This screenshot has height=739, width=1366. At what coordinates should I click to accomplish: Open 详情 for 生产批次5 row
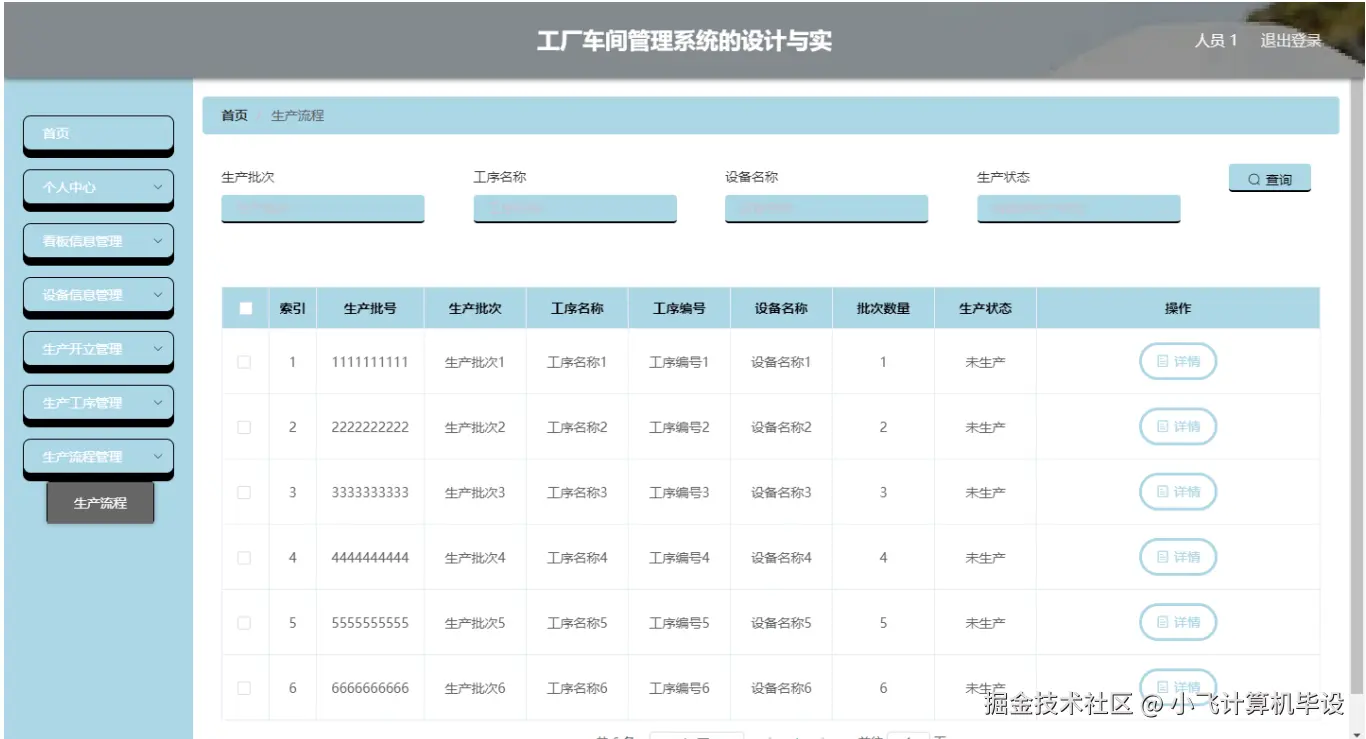[x=1178, y=621]
